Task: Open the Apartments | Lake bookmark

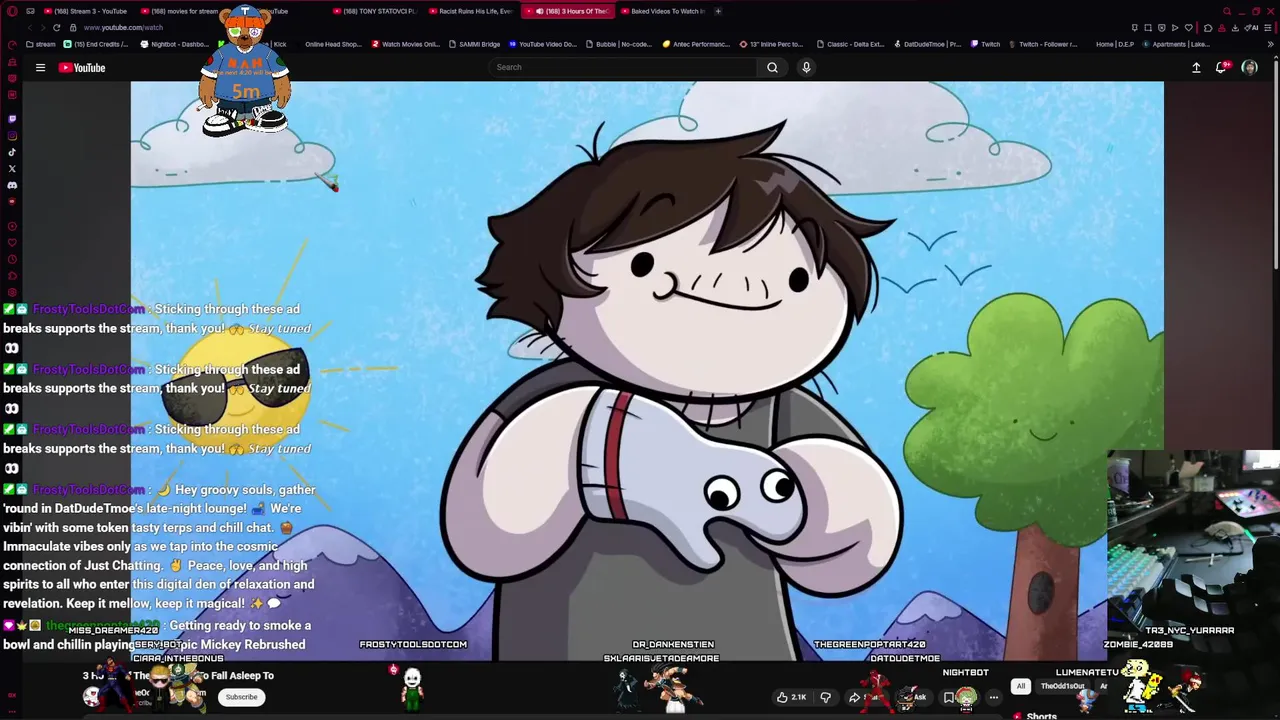Action: 1177,44
